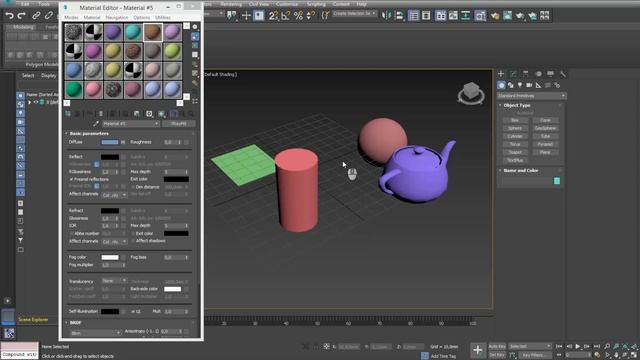
Task: Select the Move tool cross icon
Action: pos(246,16)
